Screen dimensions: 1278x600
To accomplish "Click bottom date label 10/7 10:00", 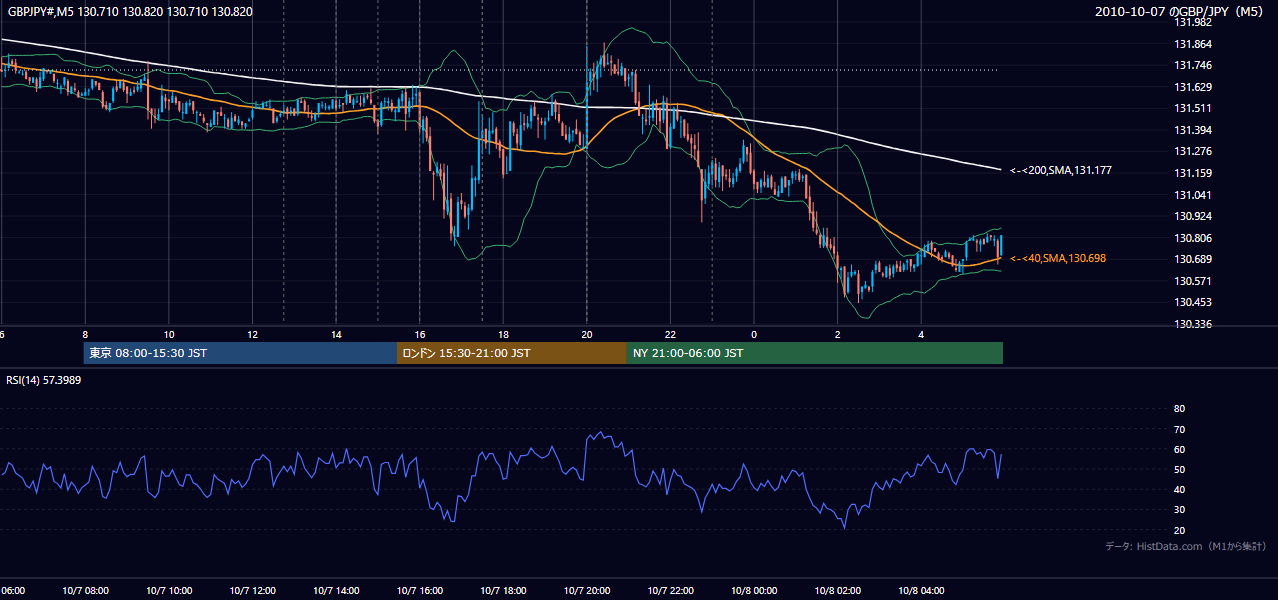I will tap(169, 590).
